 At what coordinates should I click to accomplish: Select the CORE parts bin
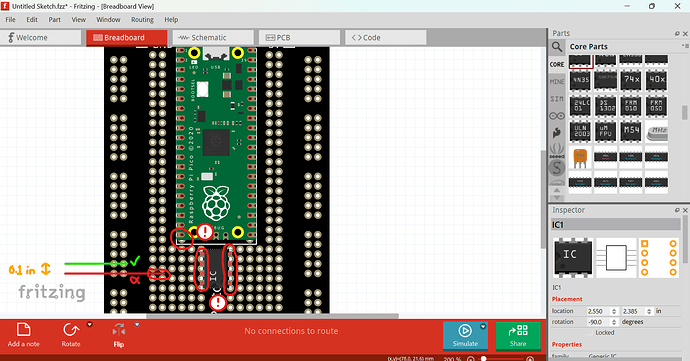(557, 64)
